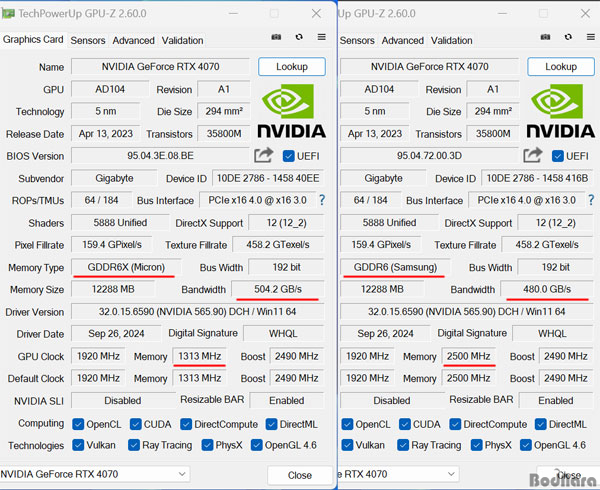Viewport: 600px width, 490px height.
Task: Toggle CUDA checkbox in right window
Action: (x=404, y=424)
